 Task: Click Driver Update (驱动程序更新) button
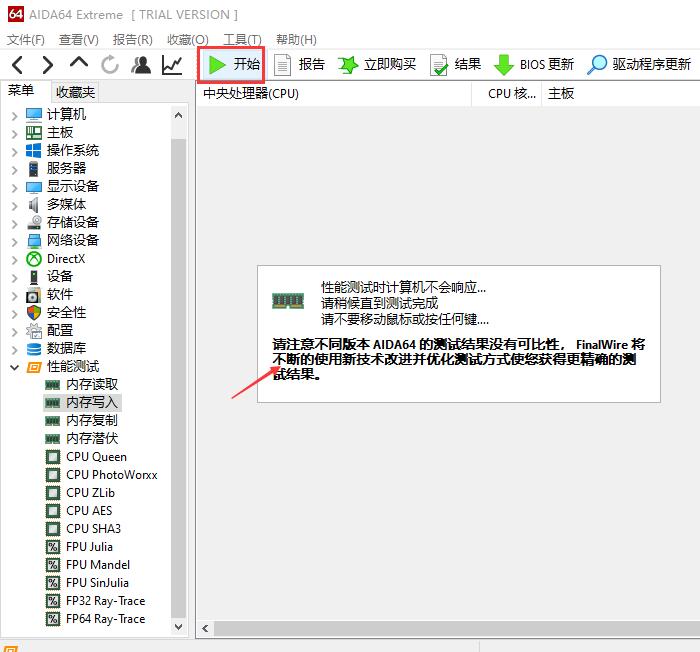639,64
